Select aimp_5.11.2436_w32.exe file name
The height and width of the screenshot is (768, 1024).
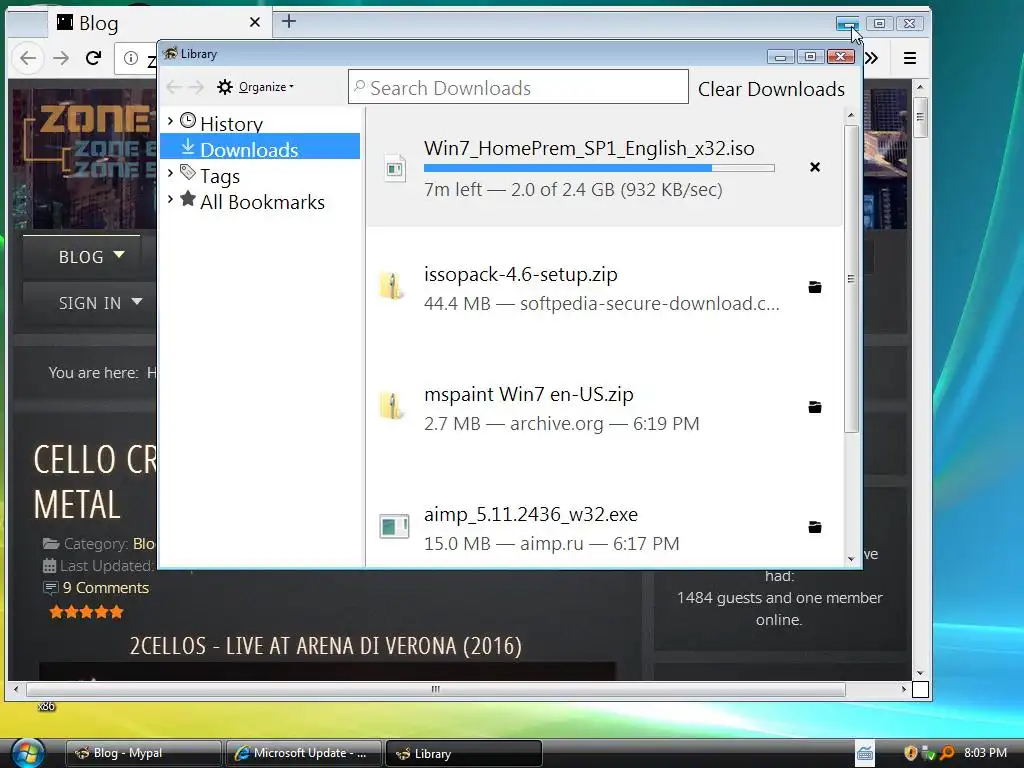[x=531, y=515]
